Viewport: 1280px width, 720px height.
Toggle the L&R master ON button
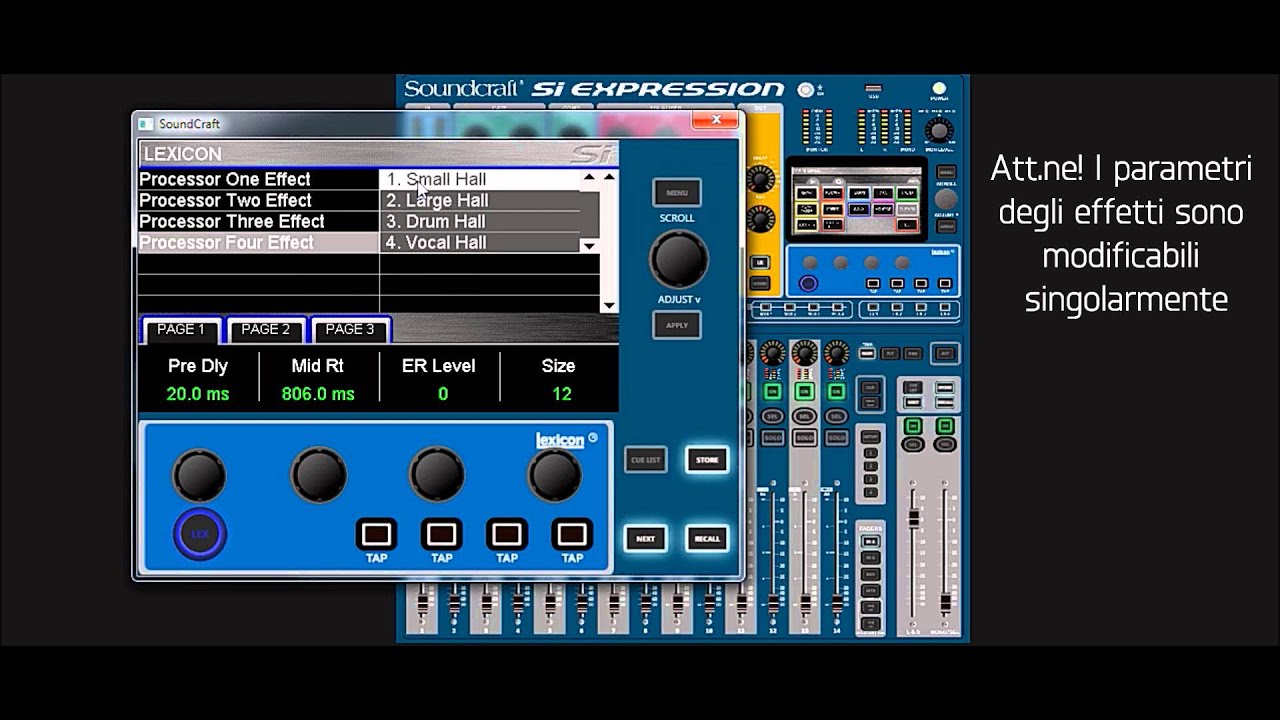tap(912, 427)
